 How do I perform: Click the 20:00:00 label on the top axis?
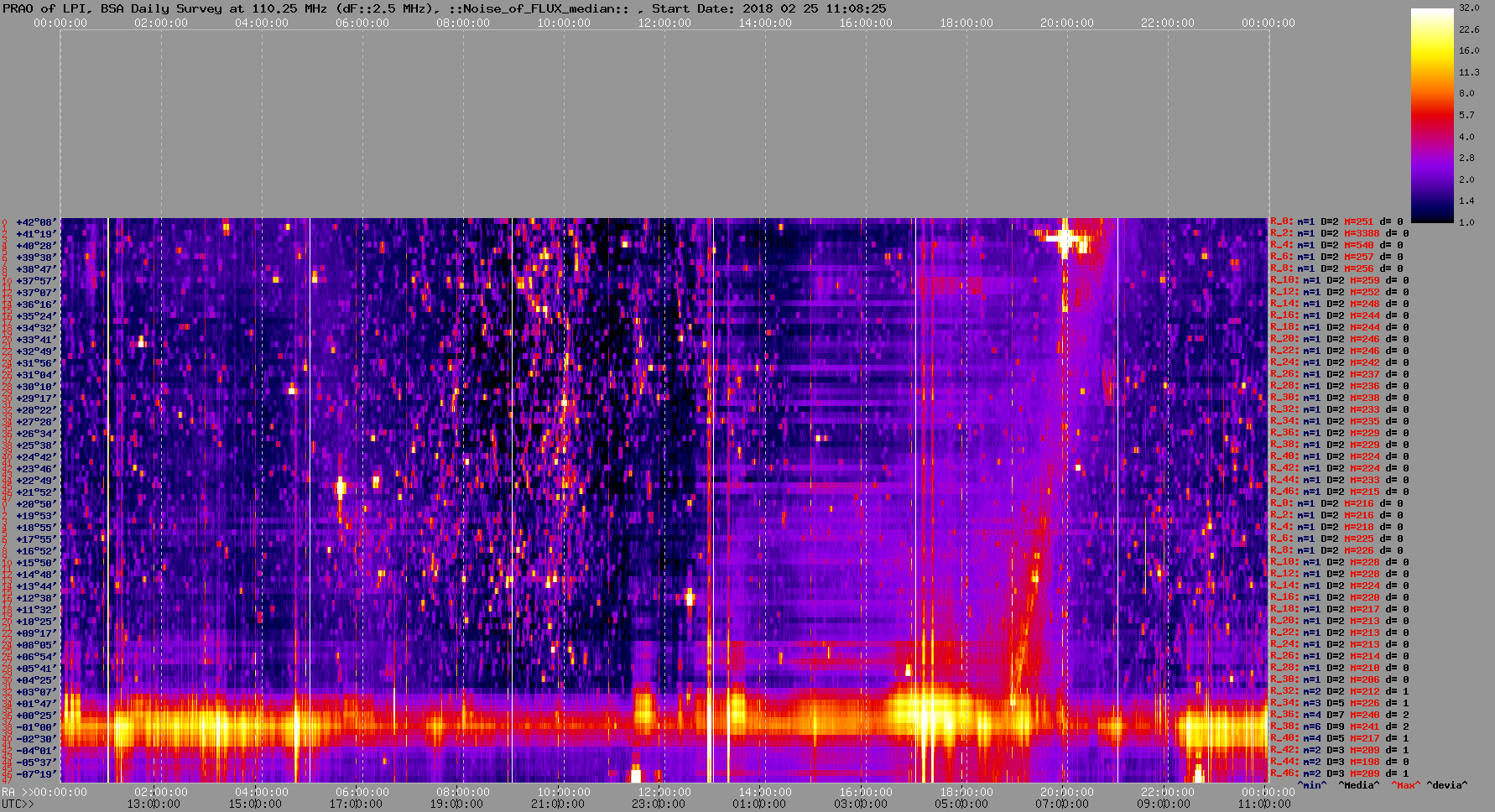click(x=1067, y=23)
